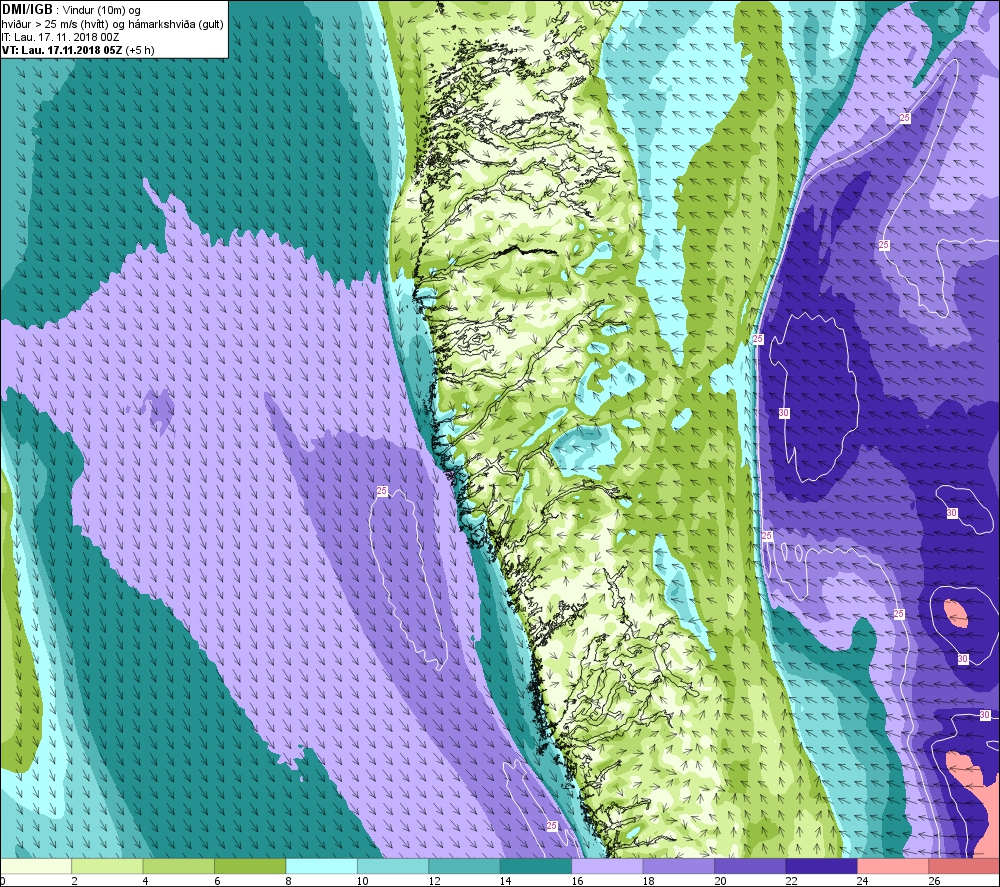Click the legend scale label "4"
The height and width of the screenshot is (887, 1000).
(145, 881)
